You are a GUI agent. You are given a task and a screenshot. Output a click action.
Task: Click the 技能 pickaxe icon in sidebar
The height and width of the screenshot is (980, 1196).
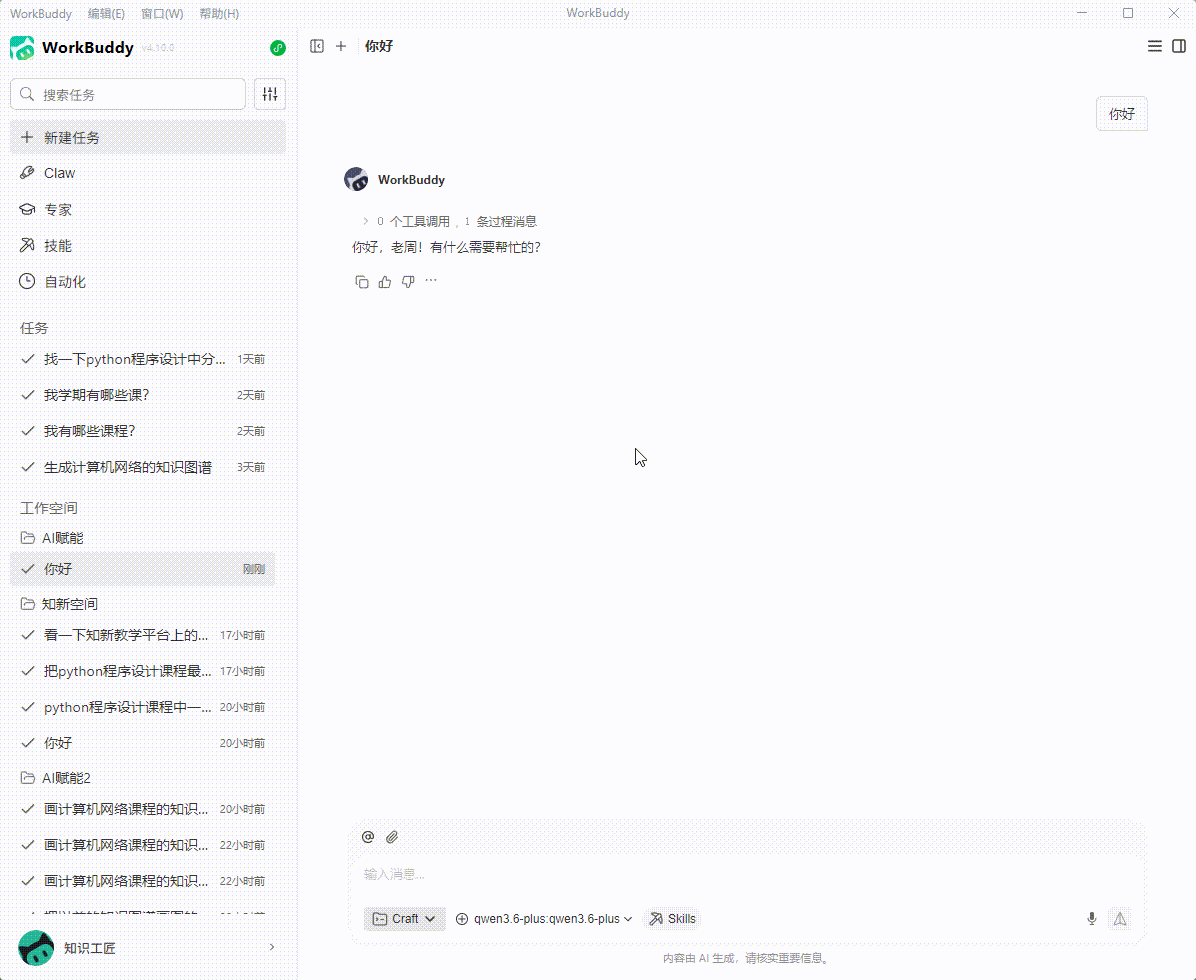[x=26, y=245]
